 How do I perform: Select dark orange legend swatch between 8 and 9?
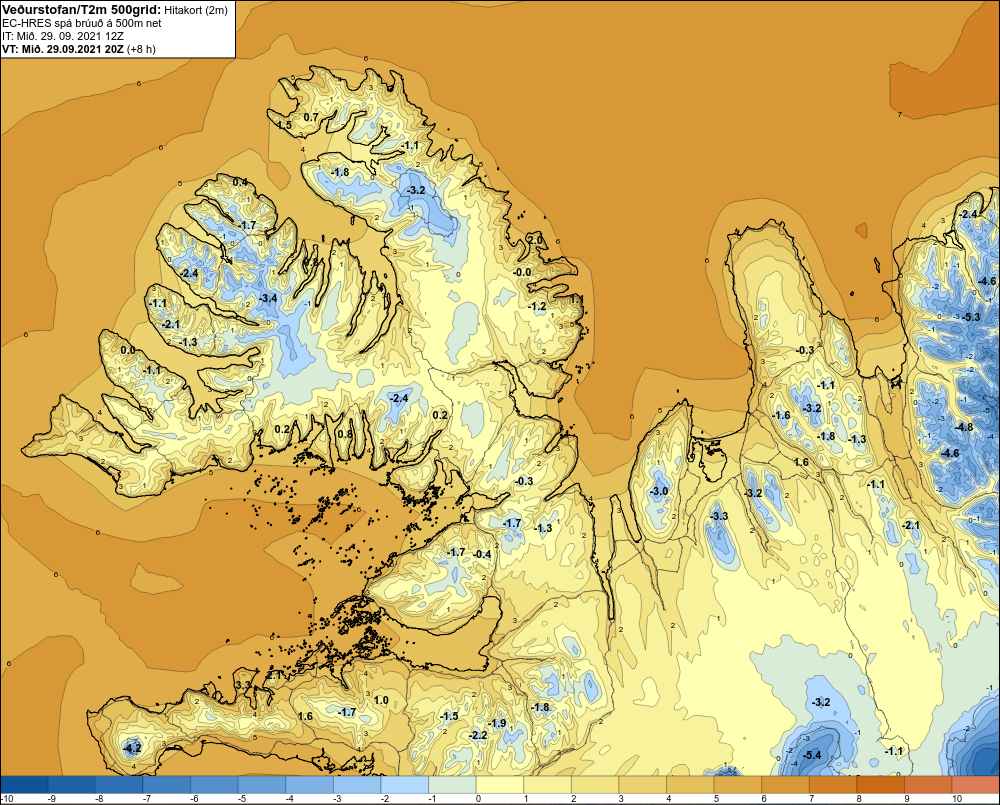(x=881, y=785)
